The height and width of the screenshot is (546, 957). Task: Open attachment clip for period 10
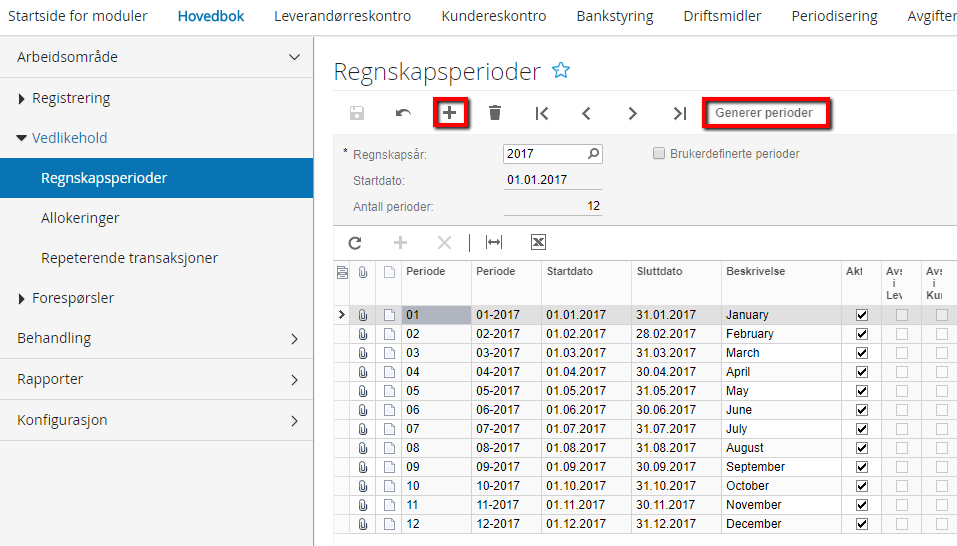coord(363,486)
